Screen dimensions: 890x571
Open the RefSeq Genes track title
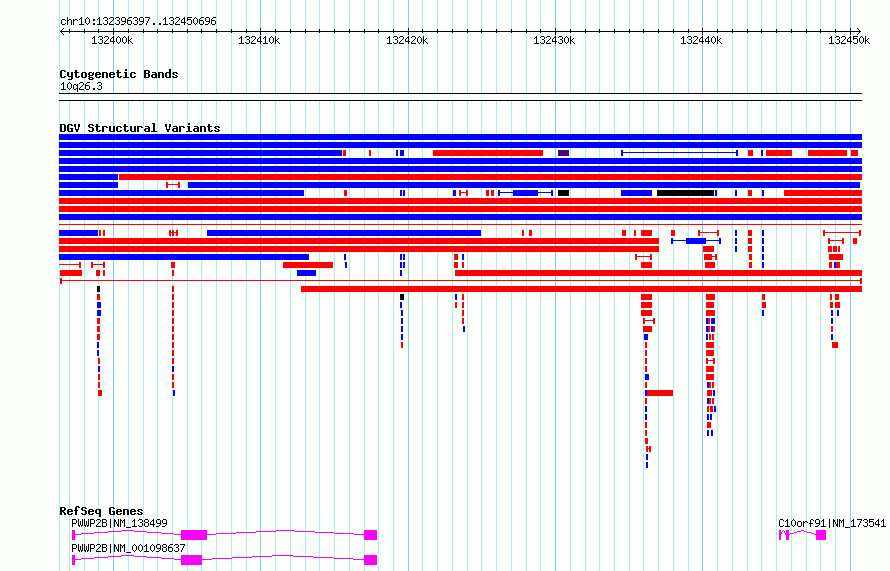101,511
